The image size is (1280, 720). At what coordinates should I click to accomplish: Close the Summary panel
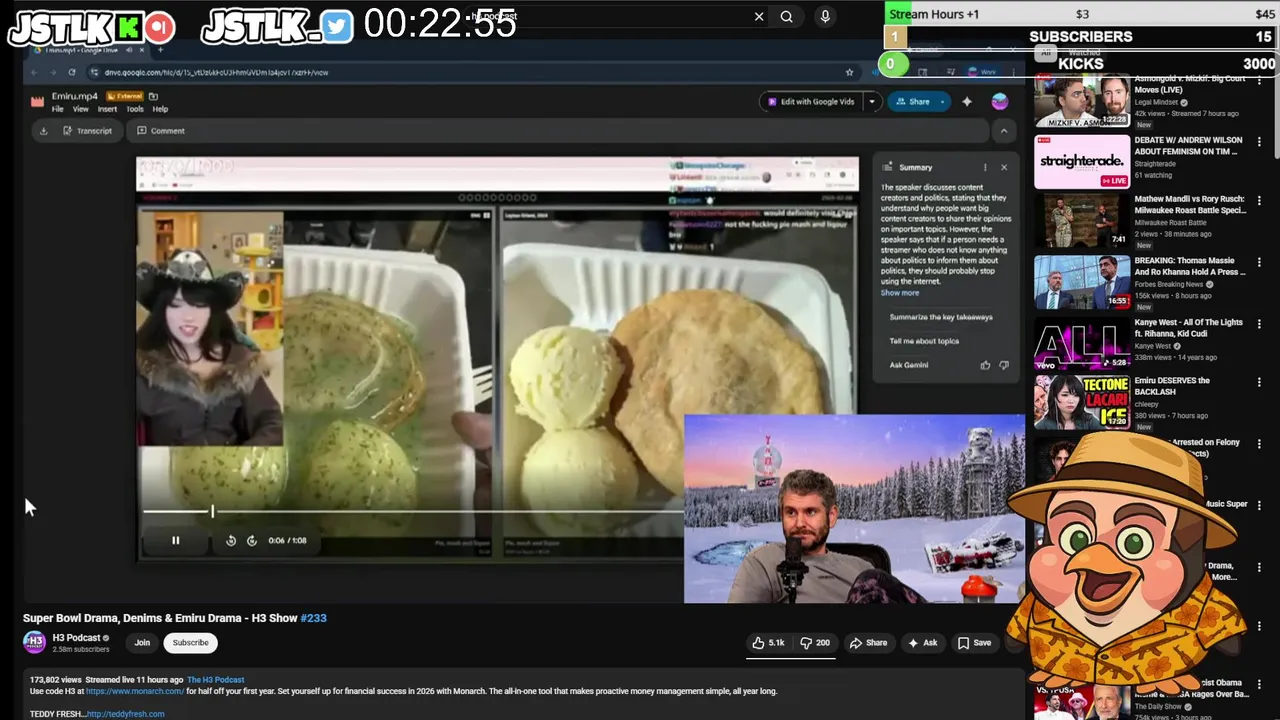coord(1004,167)
